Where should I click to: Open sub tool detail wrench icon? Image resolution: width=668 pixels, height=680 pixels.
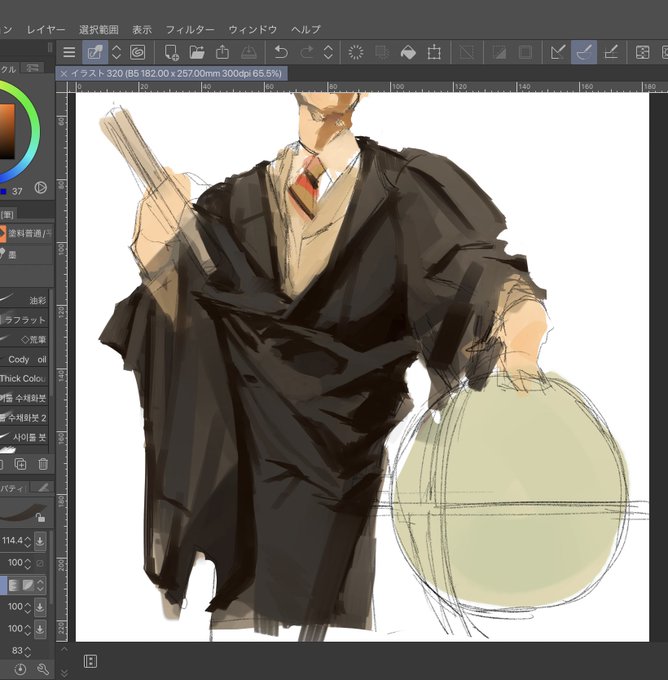click(x=43, y=669)
